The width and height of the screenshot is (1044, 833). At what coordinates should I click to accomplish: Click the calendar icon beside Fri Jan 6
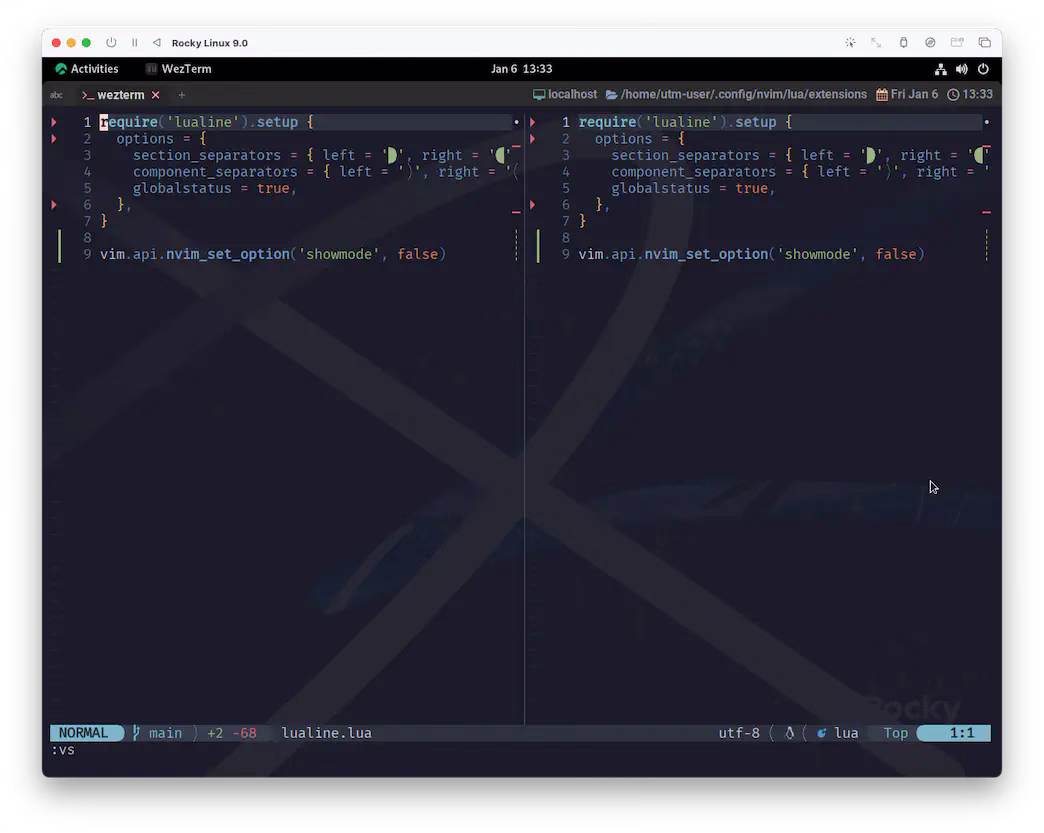coord(882,95)
